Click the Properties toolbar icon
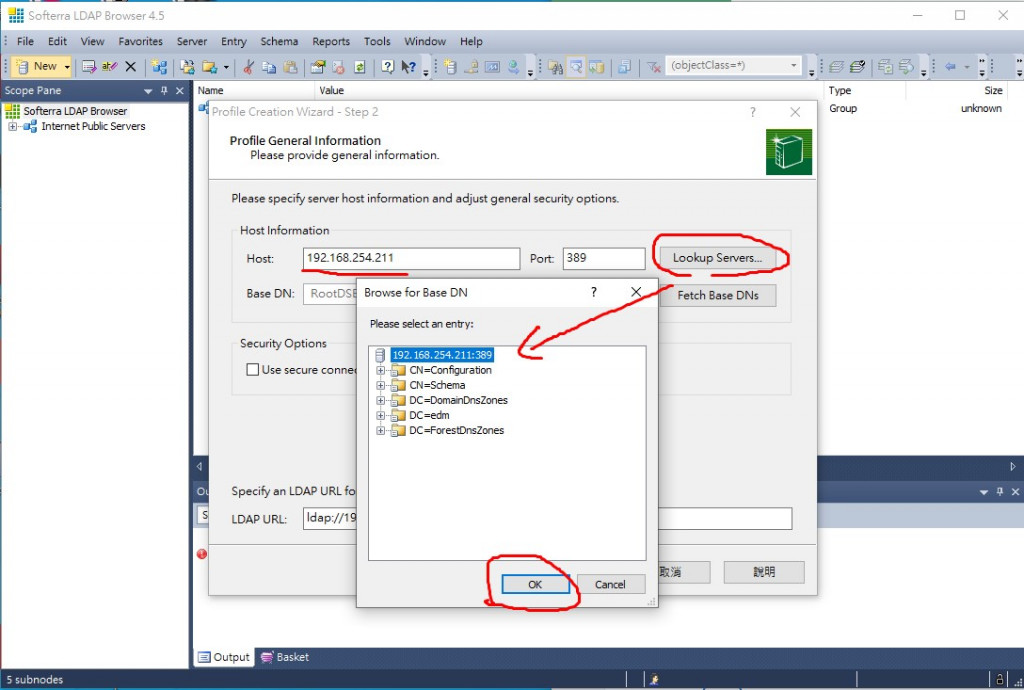This screenshot has width=1024, height=690. [318, 67]
